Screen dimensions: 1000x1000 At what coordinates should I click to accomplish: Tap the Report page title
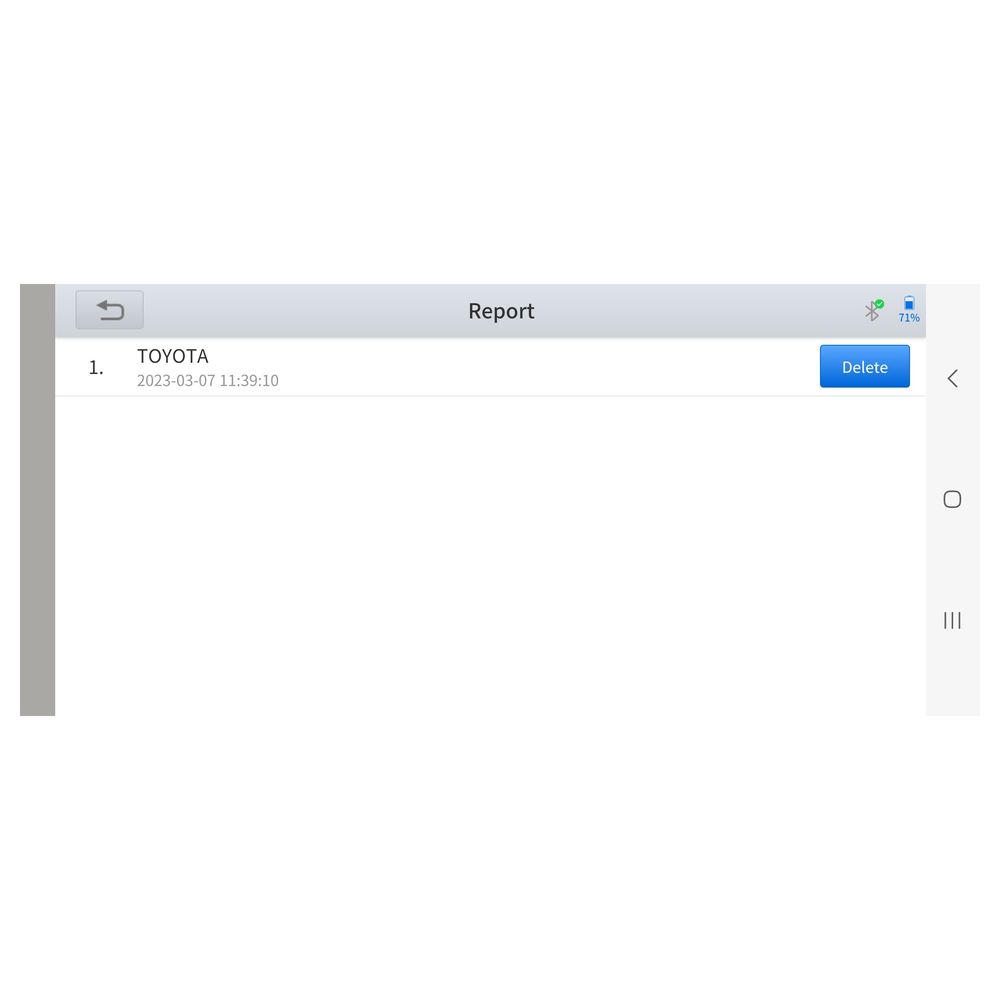(x=501, y=311)
